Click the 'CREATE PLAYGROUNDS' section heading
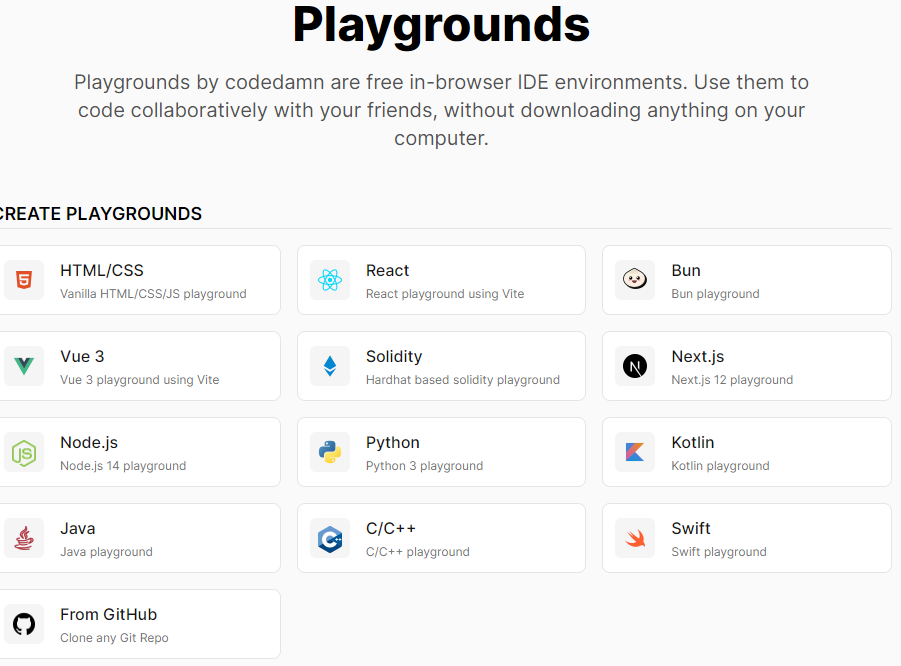The image size is (901, 666). click(x=99, y=214)
